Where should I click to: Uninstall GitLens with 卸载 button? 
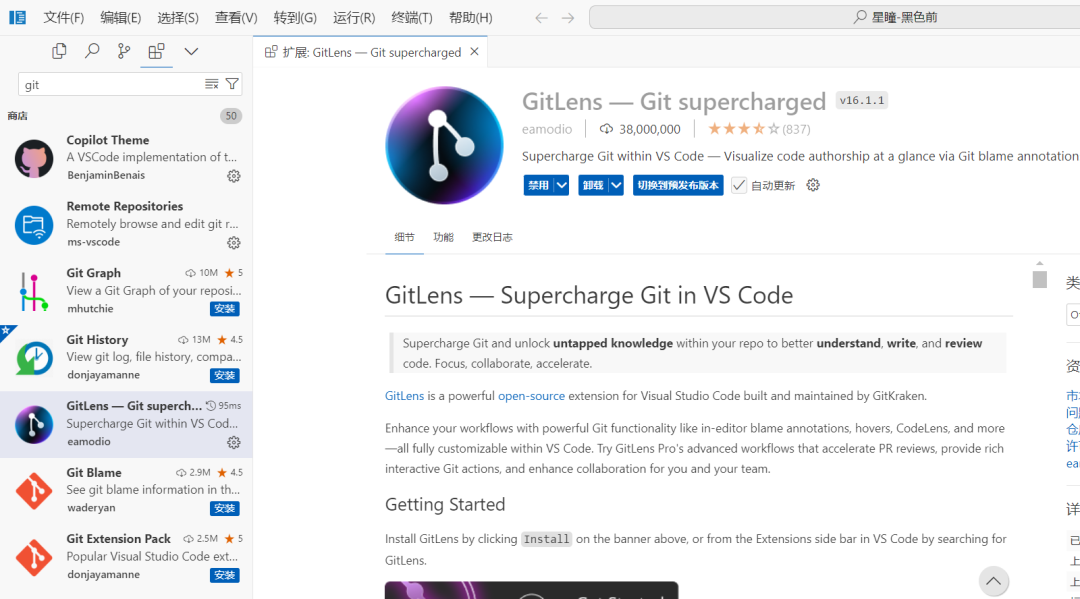coord(593,185)
